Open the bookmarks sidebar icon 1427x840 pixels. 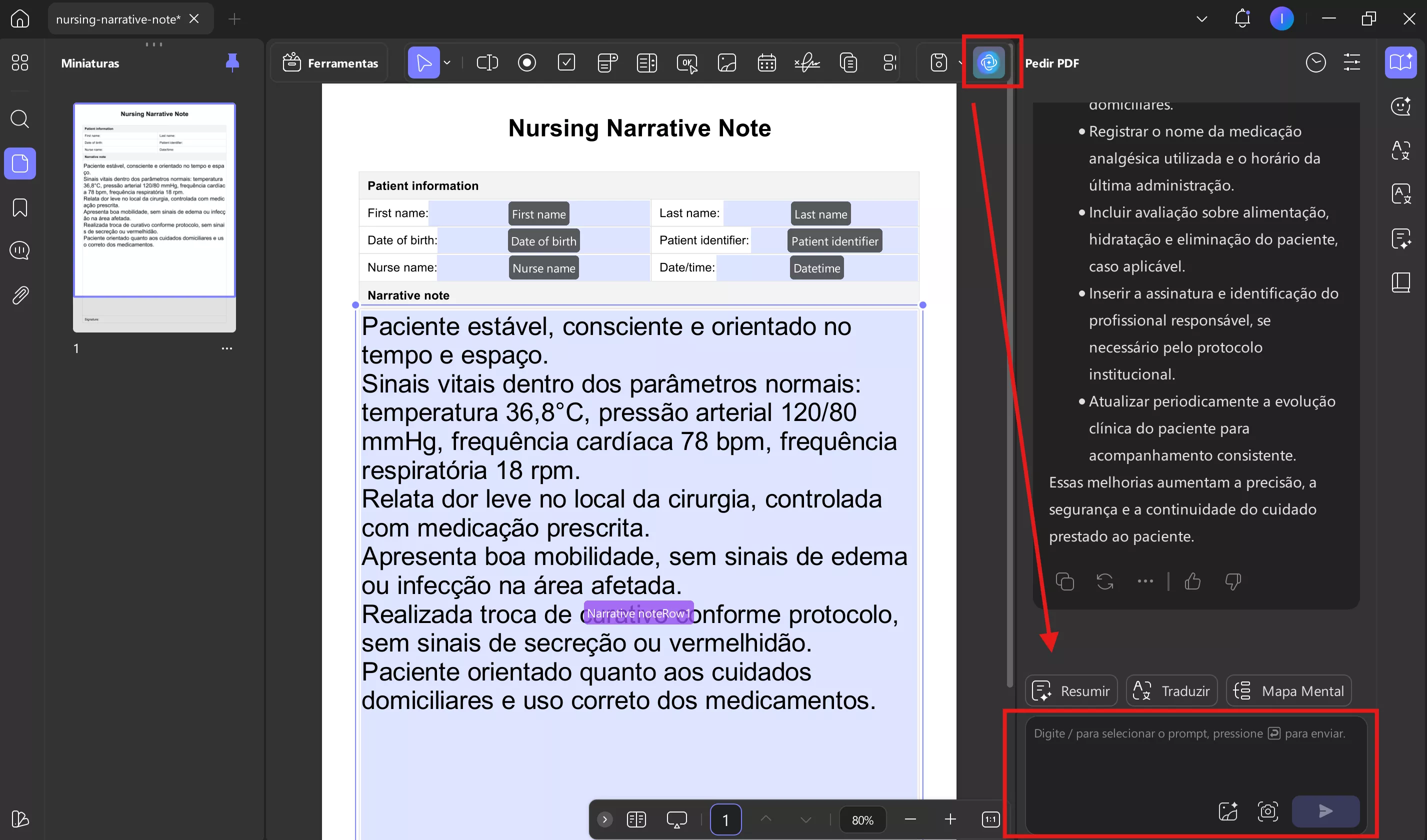20,207
